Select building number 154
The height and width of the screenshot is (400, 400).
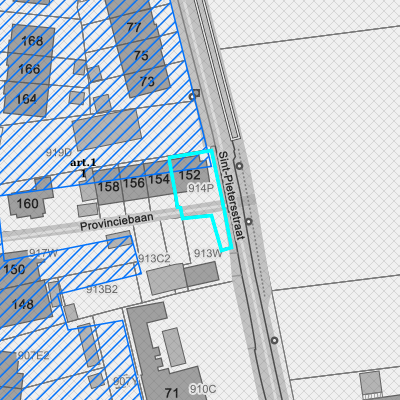coord(159,179)
